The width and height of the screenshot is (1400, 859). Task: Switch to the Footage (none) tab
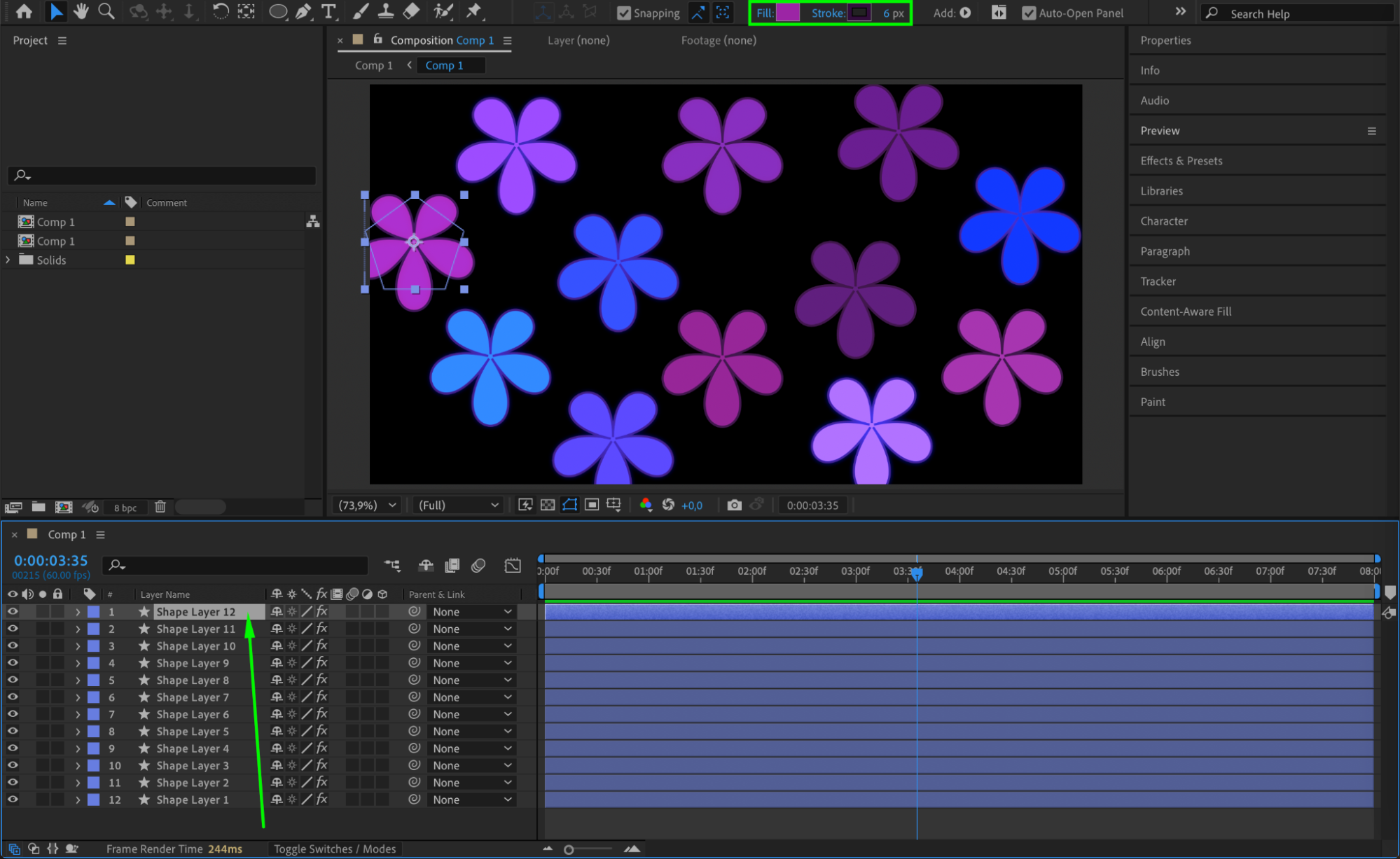click(718, 41)
